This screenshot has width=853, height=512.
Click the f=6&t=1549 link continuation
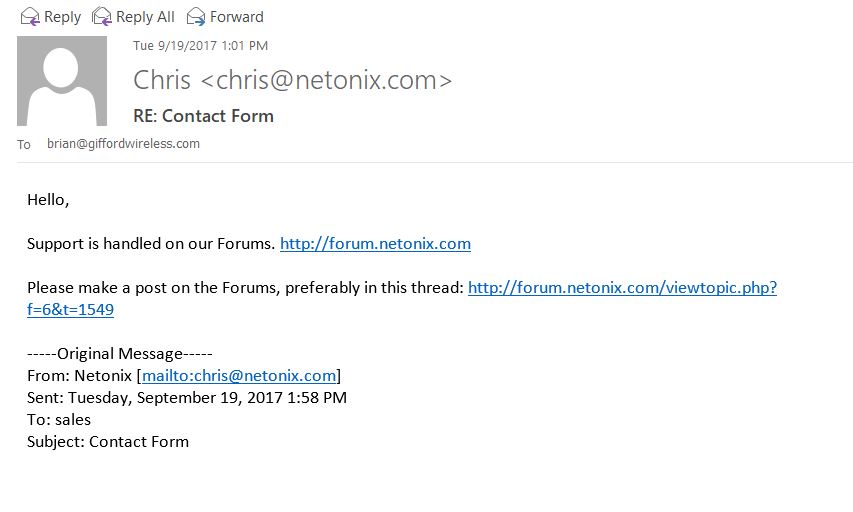click(70, 310)
